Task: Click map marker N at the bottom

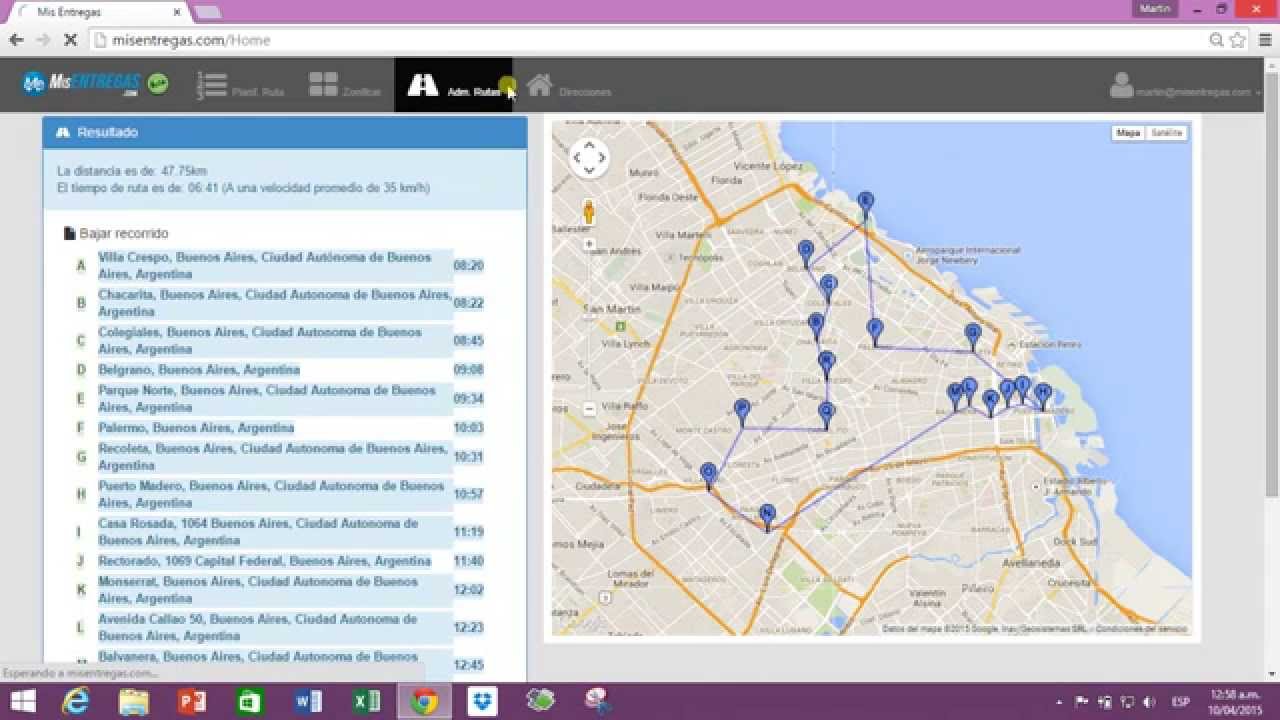Action: tap(767, 517)
